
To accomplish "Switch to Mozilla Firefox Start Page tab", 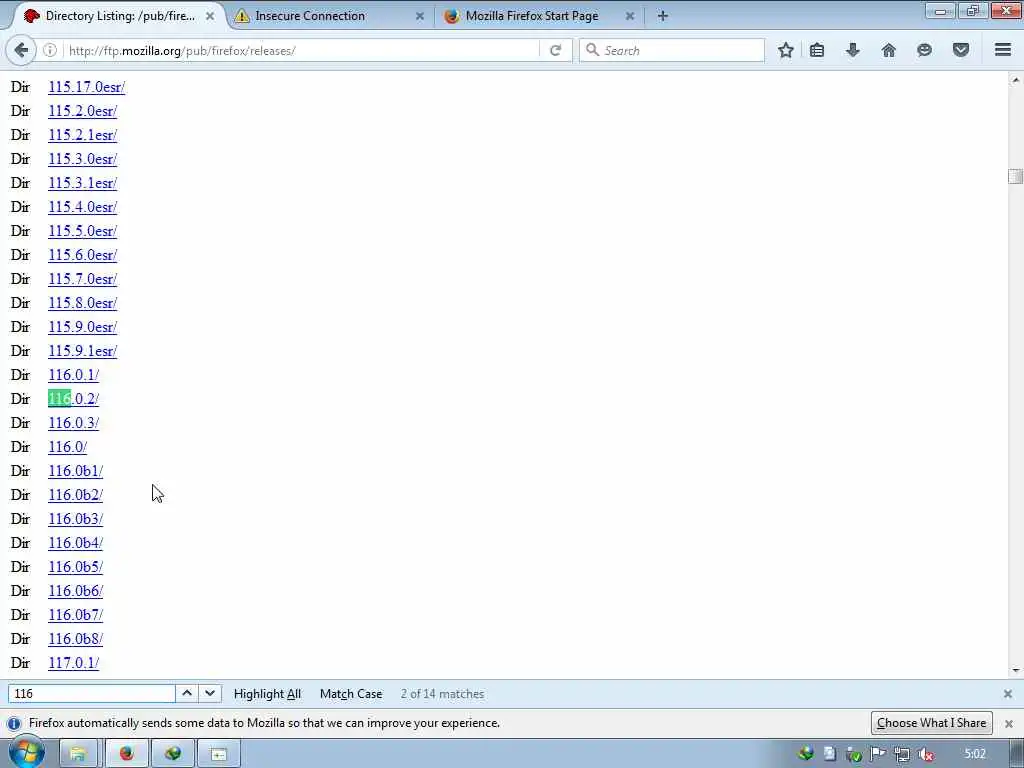I will click(x=539, y=16).
